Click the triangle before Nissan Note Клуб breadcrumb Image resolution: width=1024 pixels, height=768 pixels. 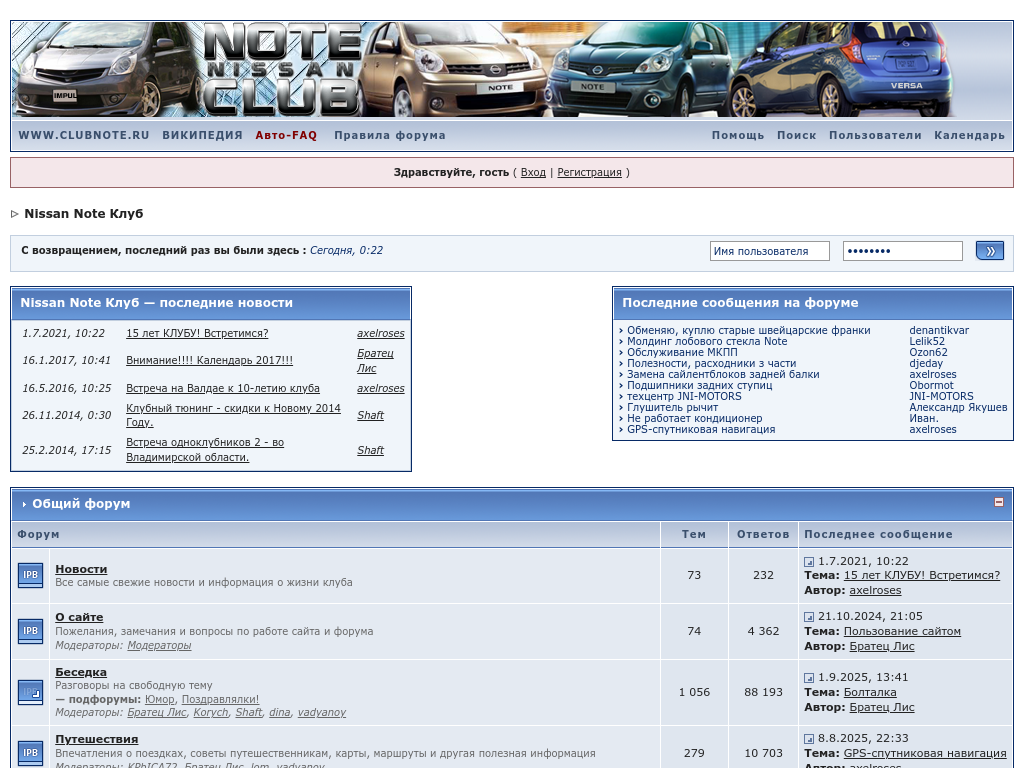pos(15,214)
